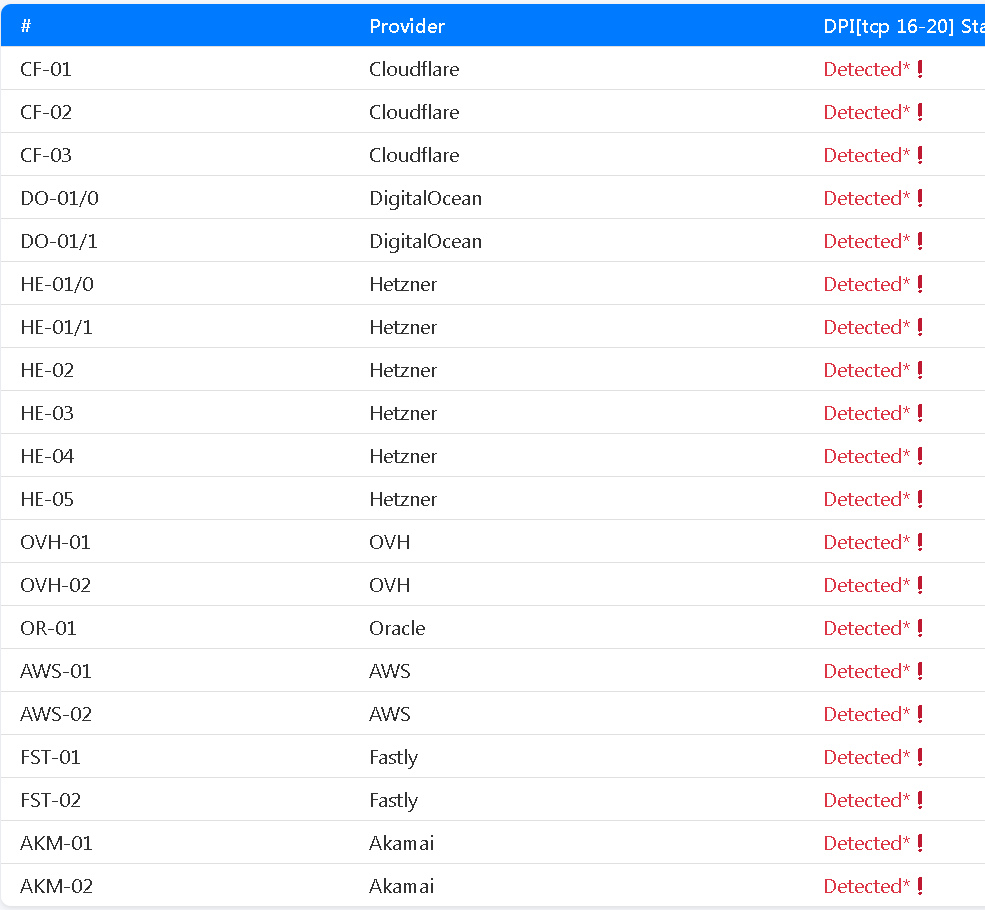Select the Fastly provider cell for FST-02
This screenshot has height=910, width=985.
(393, 800)
